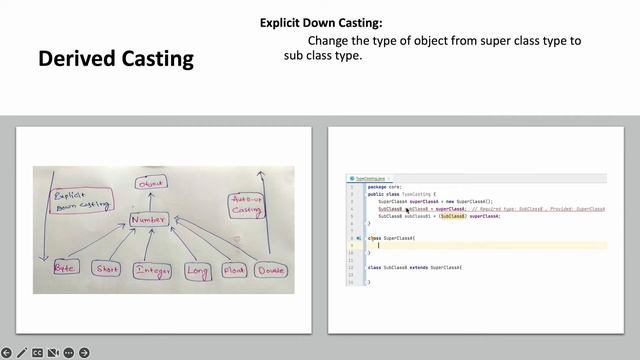The image size is (640, 360).
Task: Click the TypeCasting.java editor tab
Action: (369, 178)
